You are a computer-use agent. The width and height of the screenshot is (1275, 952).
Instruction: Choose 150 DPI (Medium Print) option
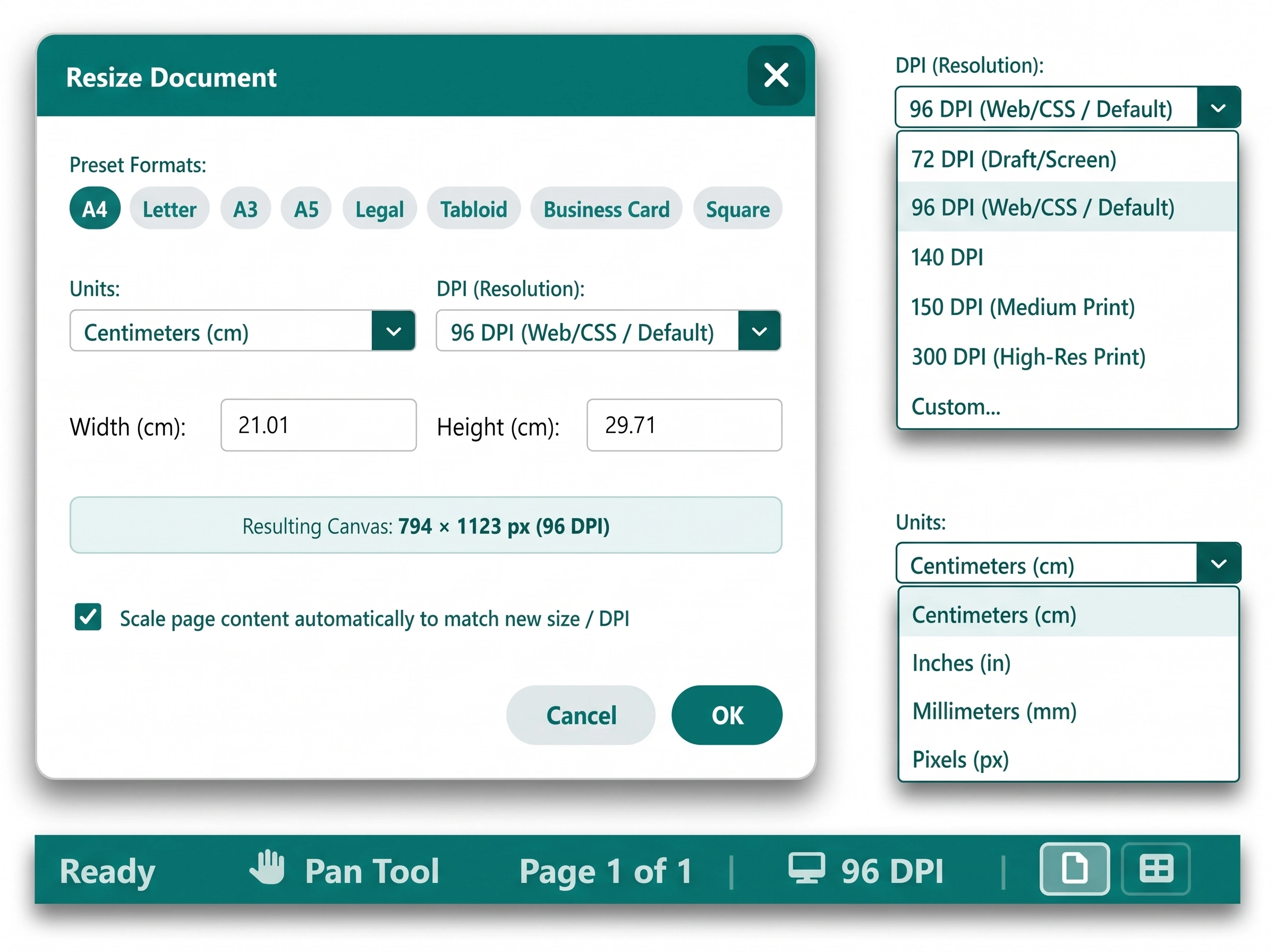[x=1067, y=307]
